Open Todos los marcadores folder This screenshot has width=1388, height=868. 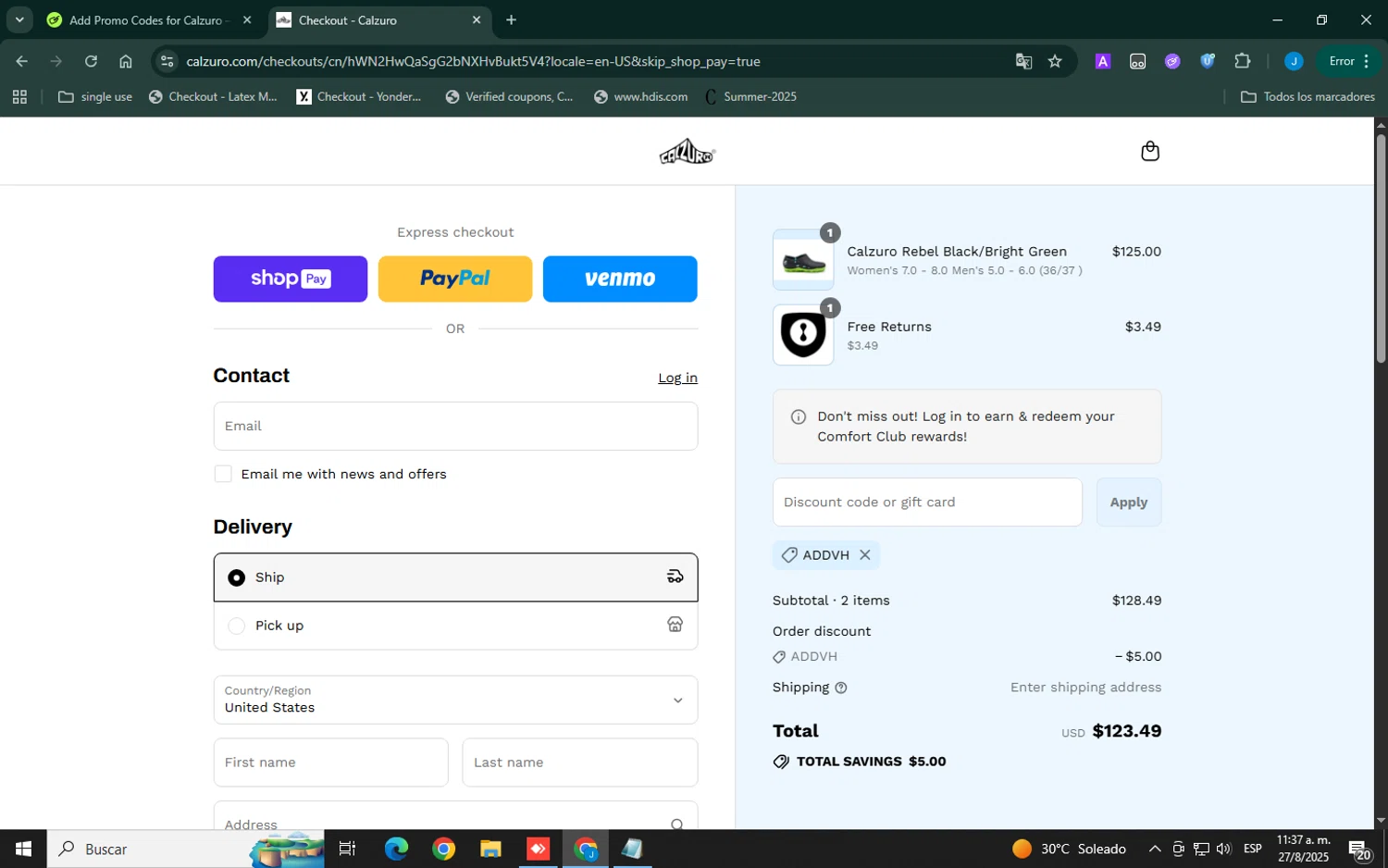pyautogui.click(x=1307, y=96)
